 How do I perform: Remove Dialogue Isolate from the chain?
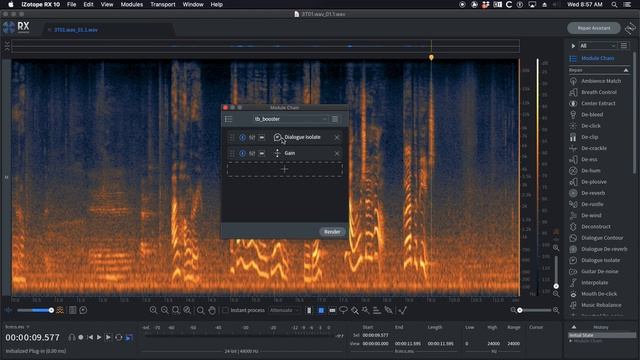point(337,138)
